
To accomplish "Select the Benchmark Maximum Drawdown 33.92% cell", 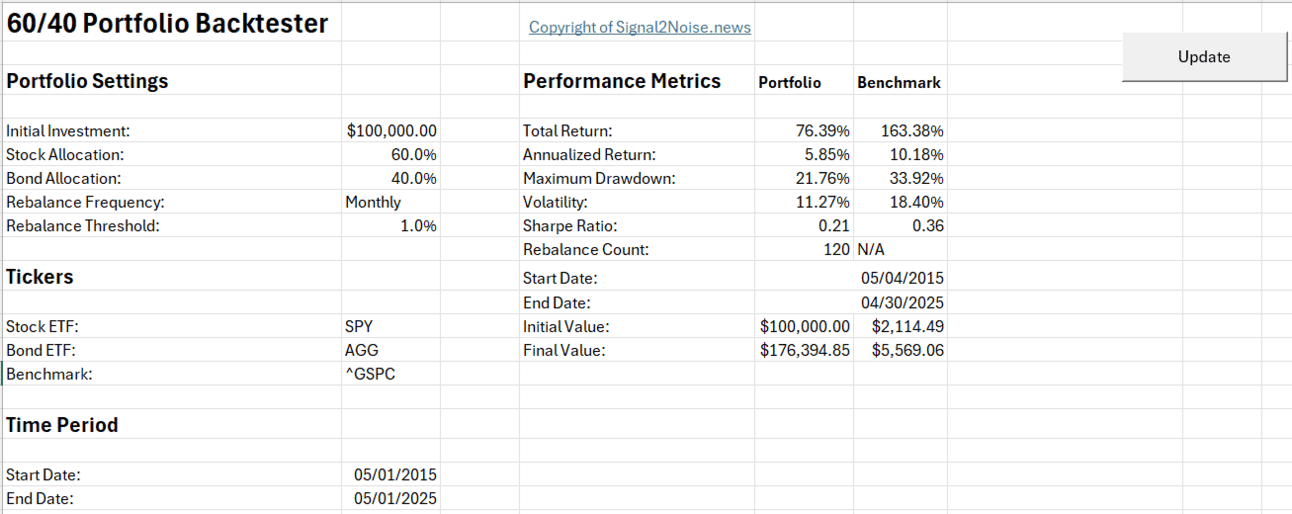I will [x=901, y=179].
